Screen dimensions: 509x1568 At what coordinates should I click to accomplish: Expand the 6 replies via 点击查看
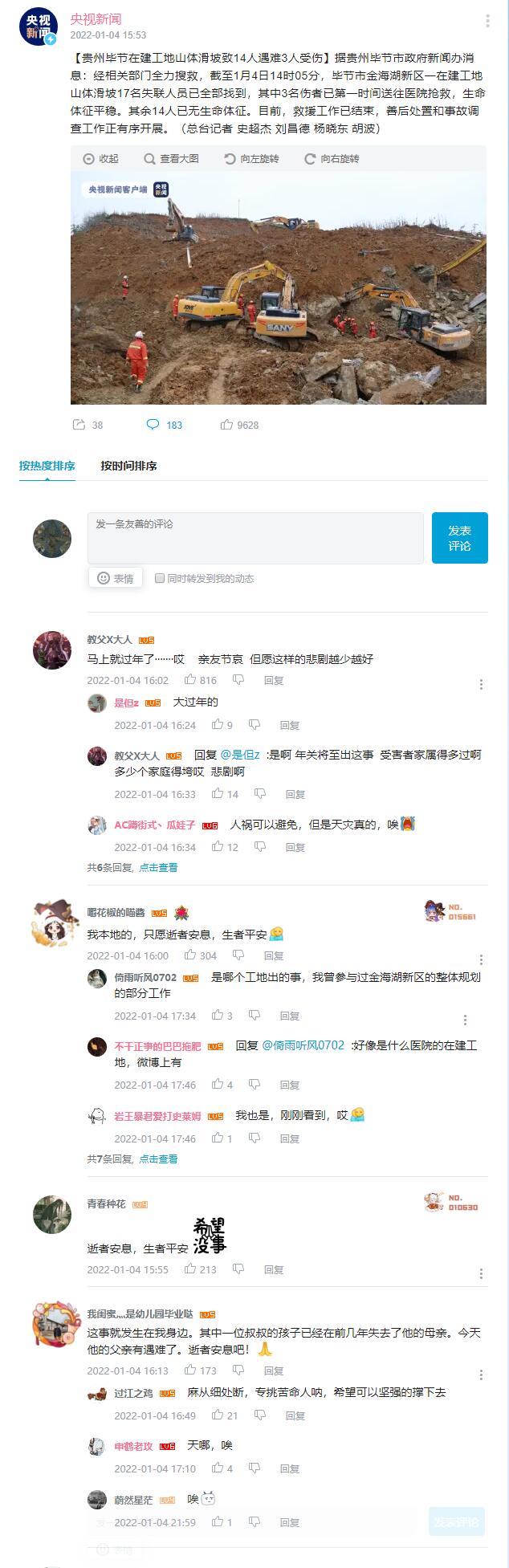pyautogui.click(x=158, y=867)
